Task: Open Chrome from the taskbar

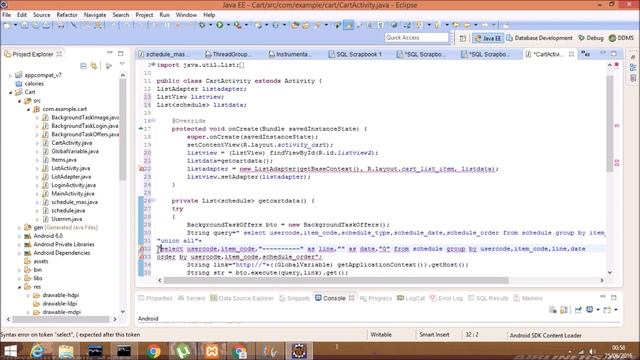Action: pos(154,351)
